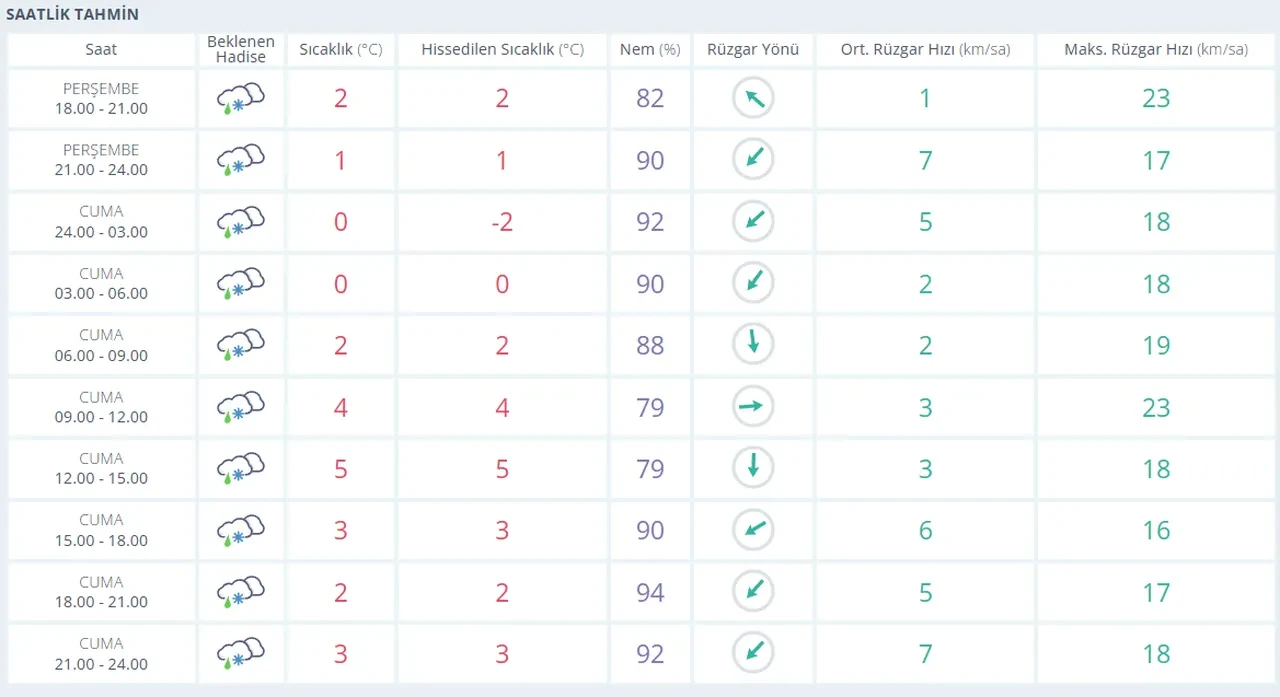Click the wind direction icon for Cuma 15.00 - 18.00
The width and height of the screenshot is (1280, 697).
[x=753, y=530]
